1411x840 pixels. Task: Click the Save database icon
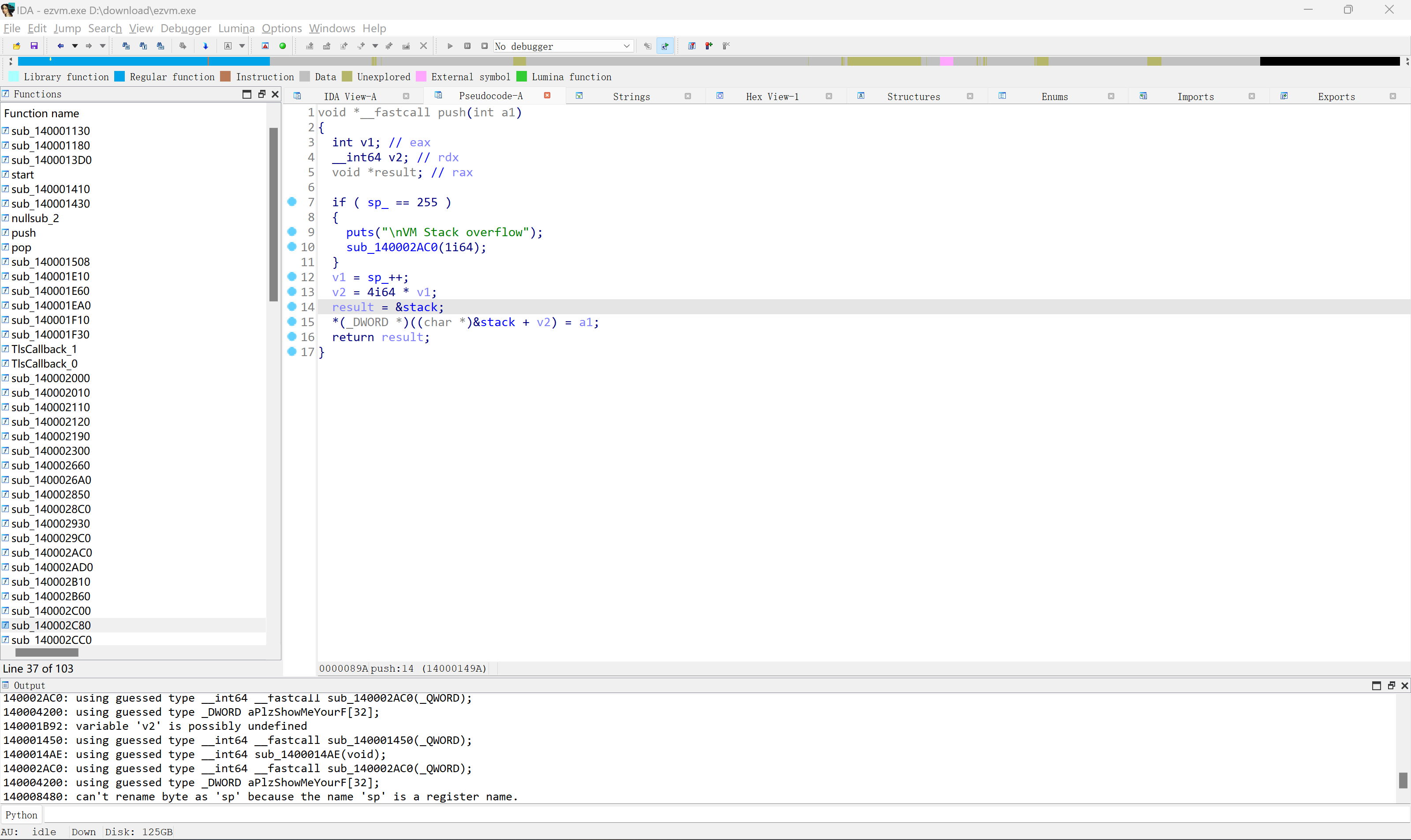(x=34, y=46)
